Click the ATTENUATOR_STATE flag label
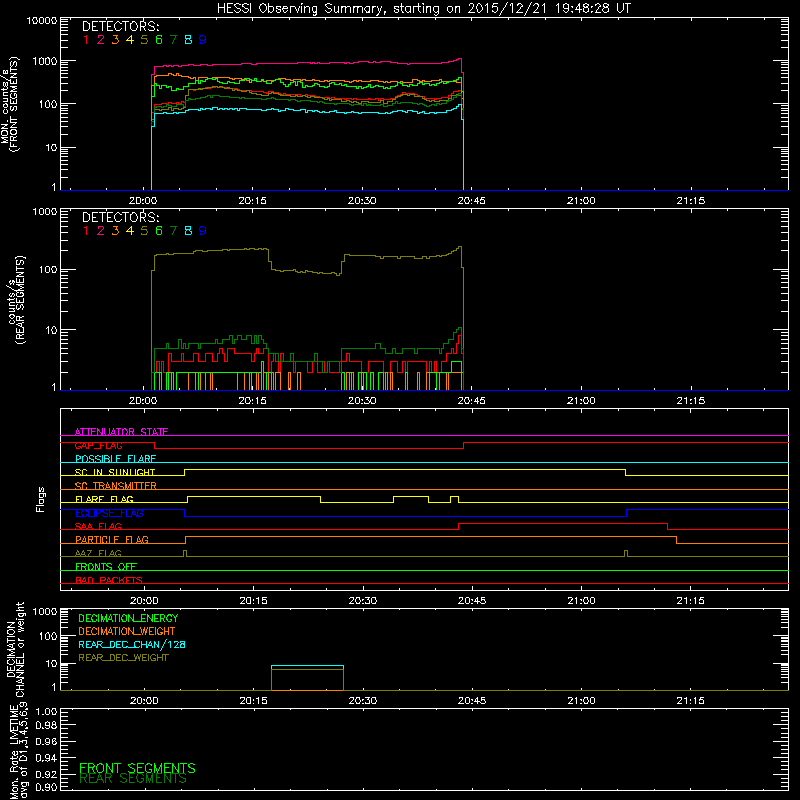 (121, 432)
